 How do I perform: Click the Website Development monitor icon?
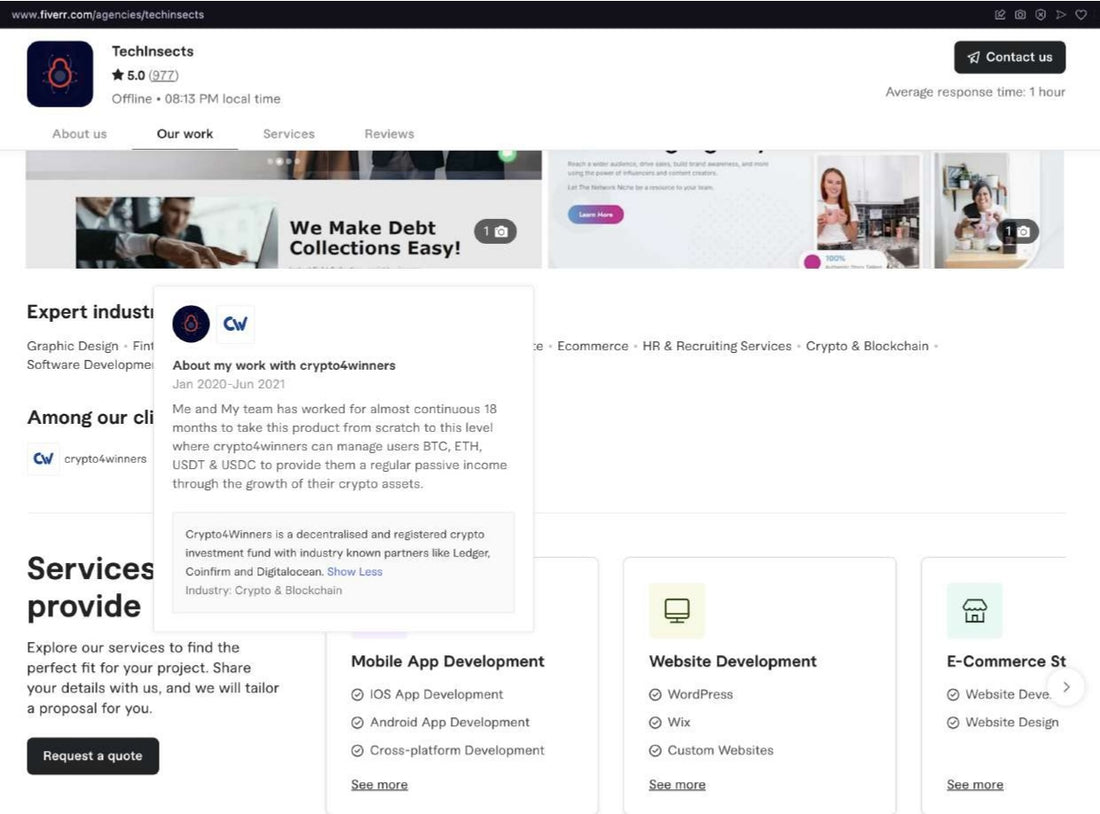tap(677, 610)
